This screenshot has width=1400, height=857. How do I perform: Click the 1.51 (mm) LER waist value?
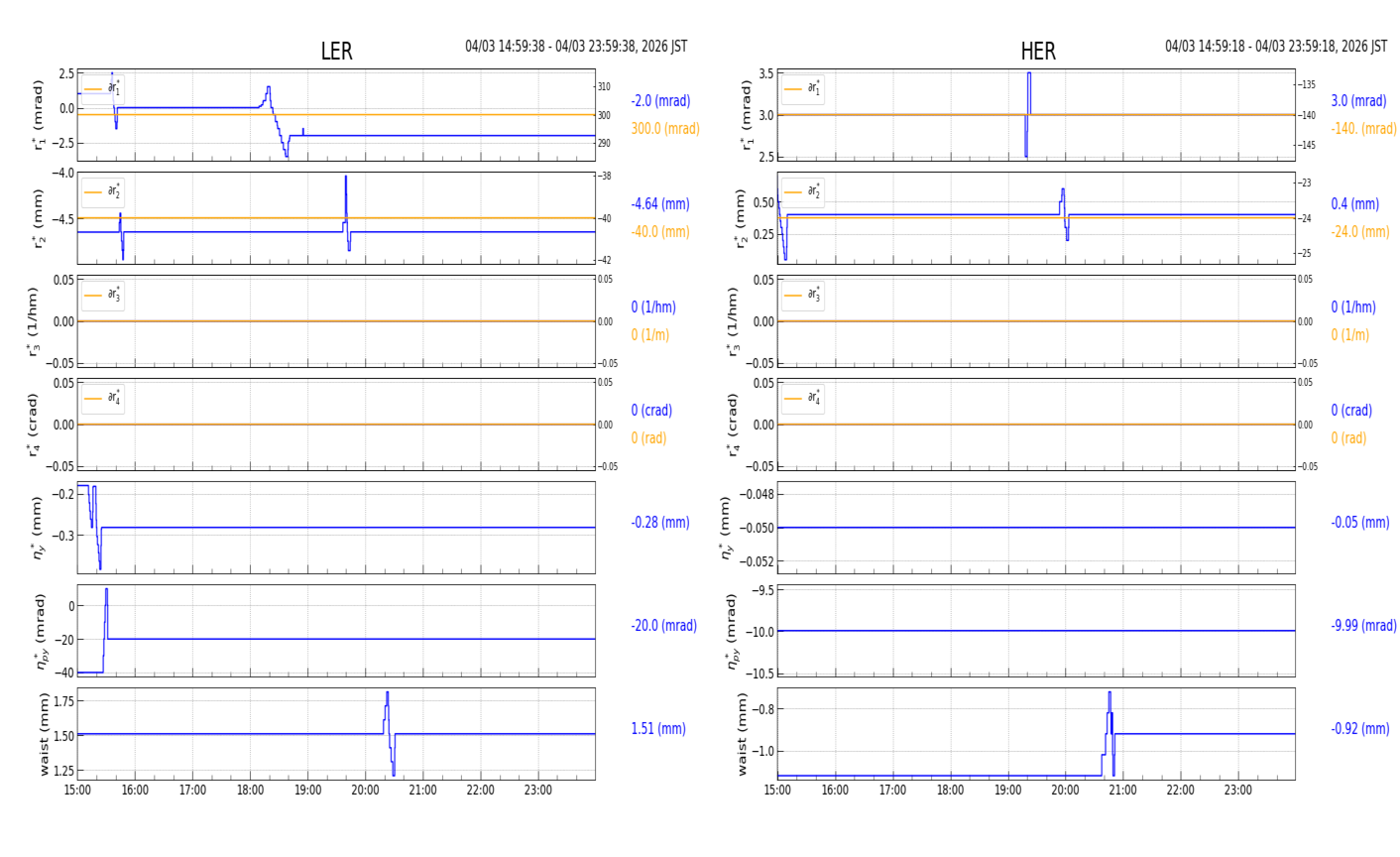coord(657,729)
